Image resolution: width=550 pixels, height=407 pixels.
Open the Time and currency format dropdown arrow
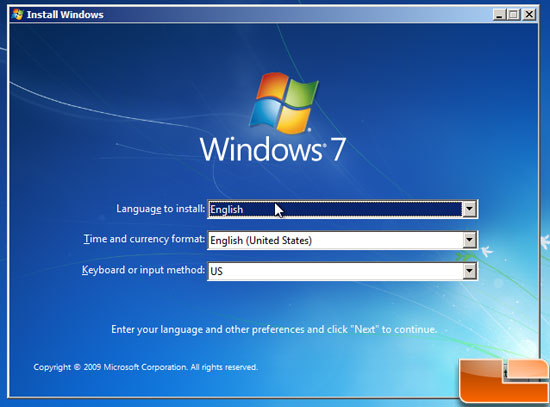(x=469, y=240)
